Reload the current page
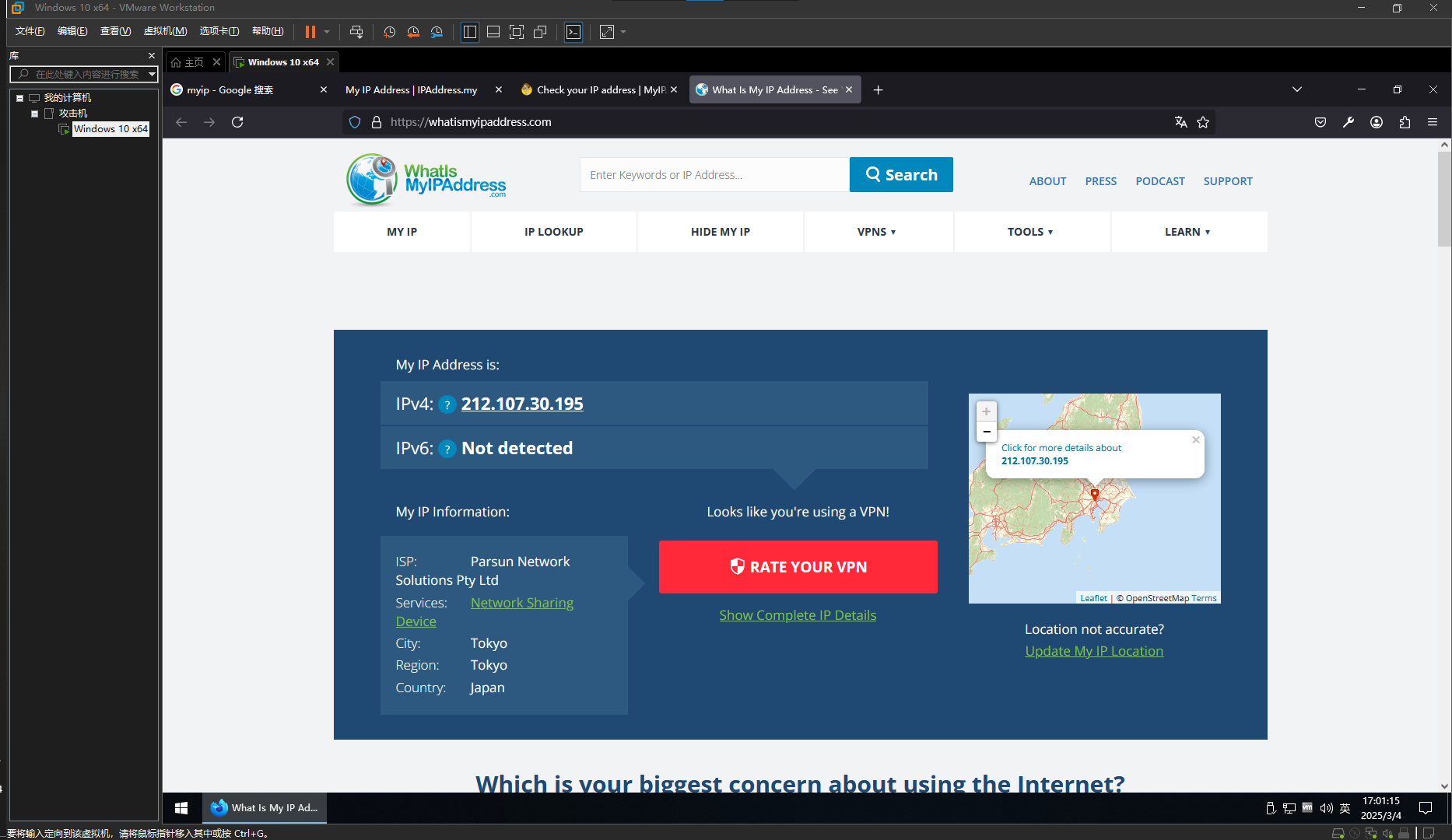Image resolution: width=1452 pixels, height=840 pixels. (237, 122)
